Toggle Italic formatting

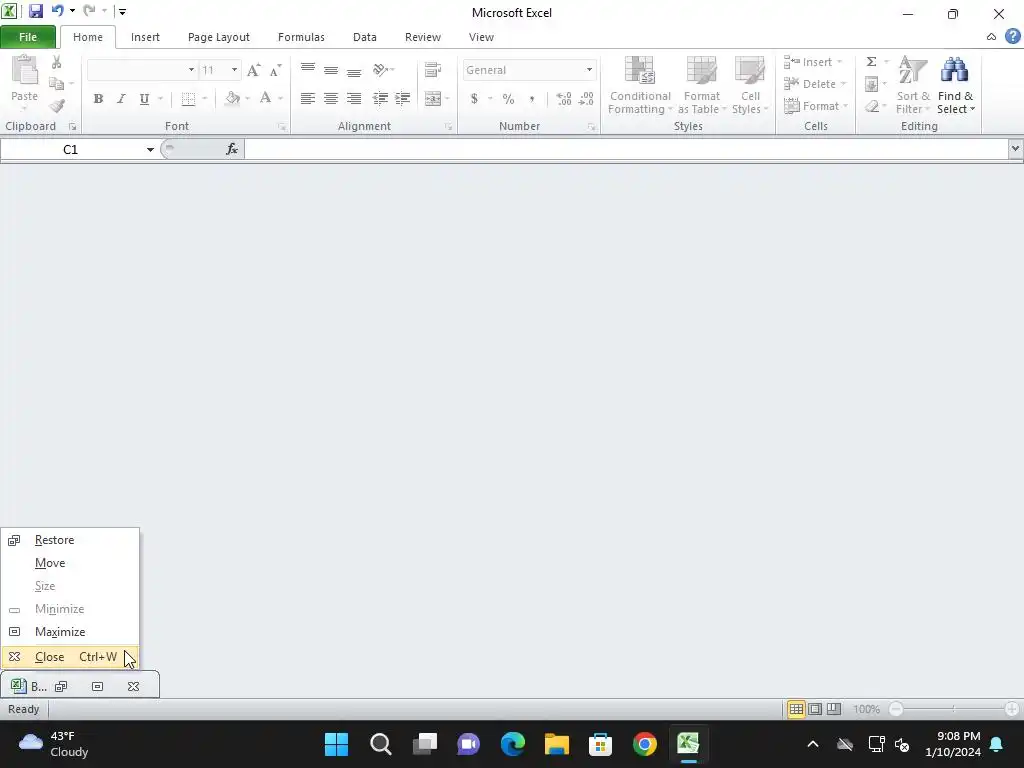click(121, 99)
